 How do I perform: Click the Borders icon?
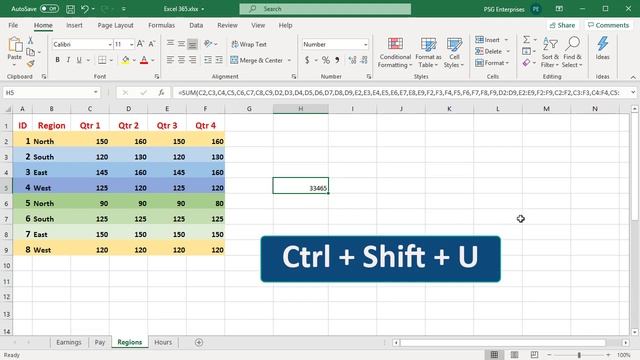102,60
